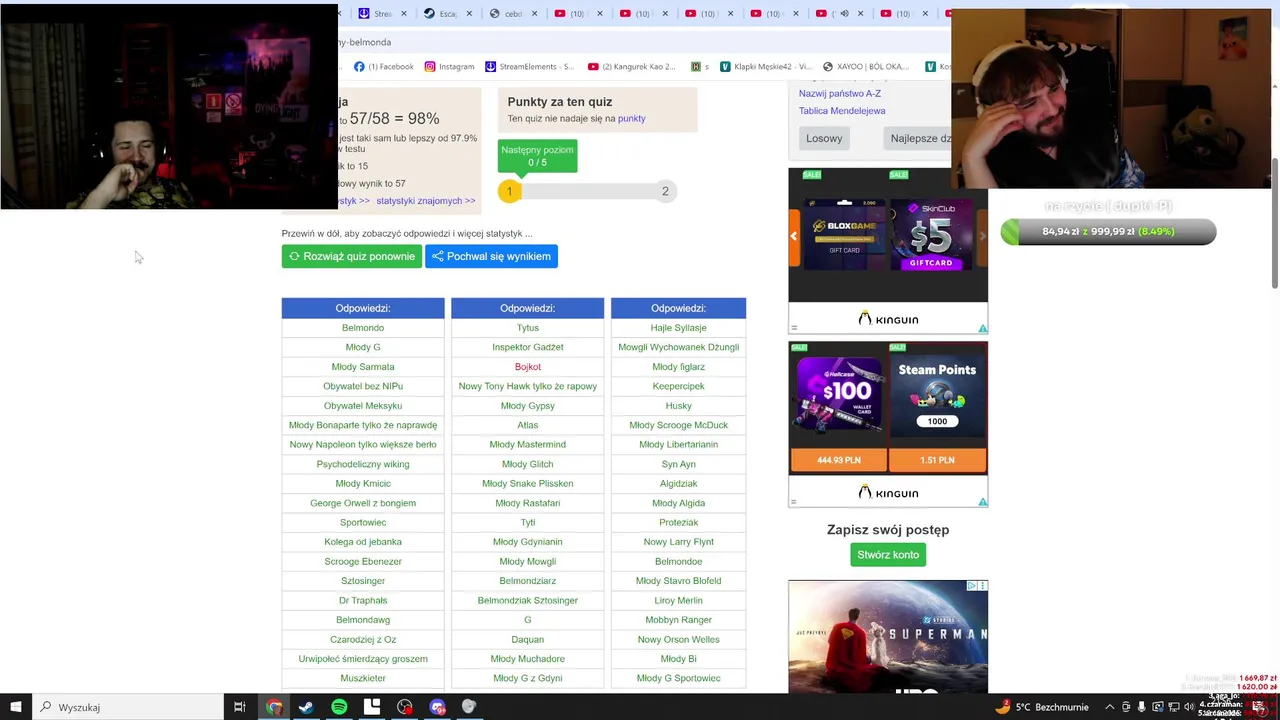Click the answer Belmondo
The image size is (1280, 720).
click(363, 328)
